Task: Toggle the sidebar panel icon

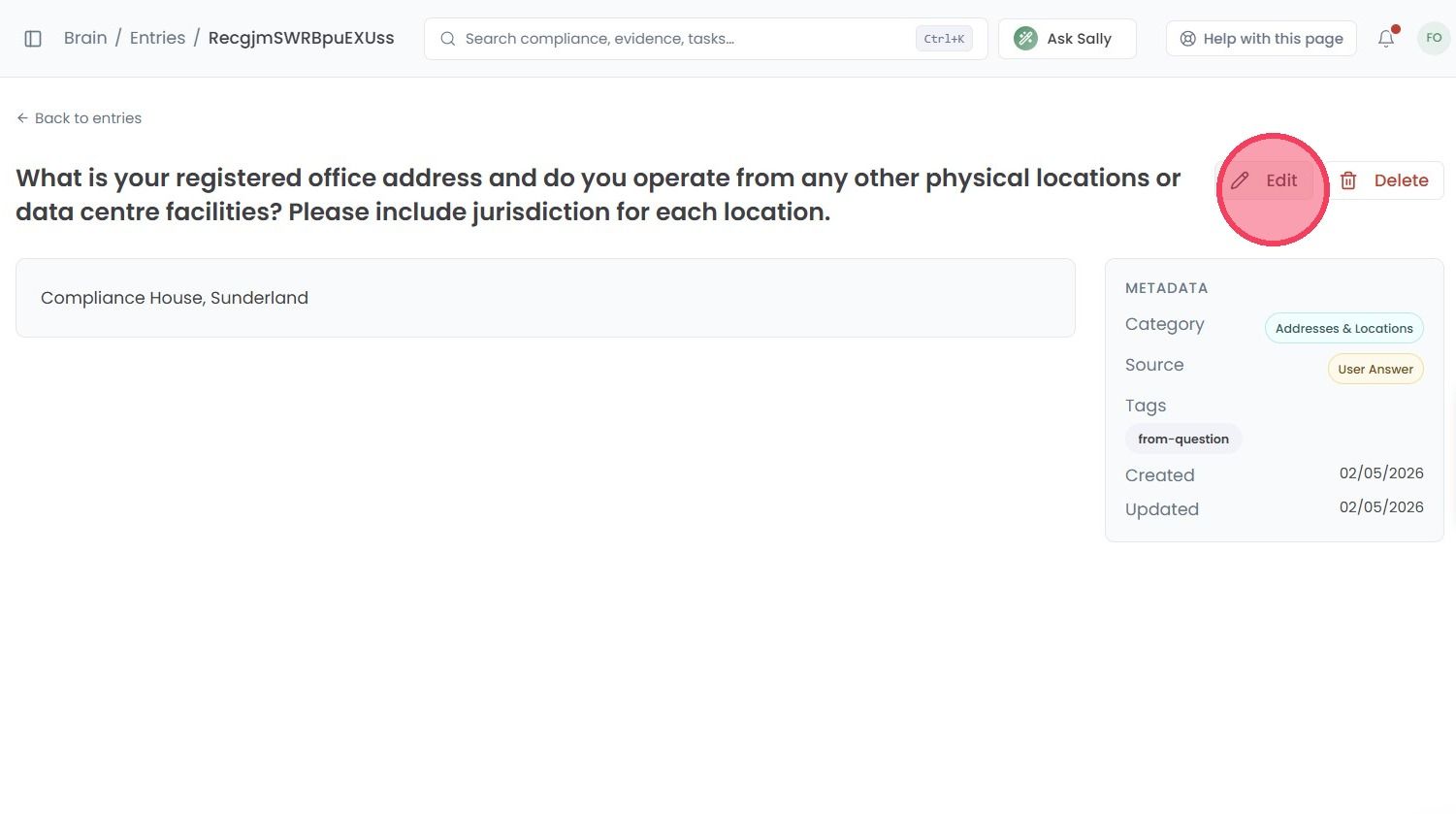Action: pyautogui.click(x=33, y=39)
